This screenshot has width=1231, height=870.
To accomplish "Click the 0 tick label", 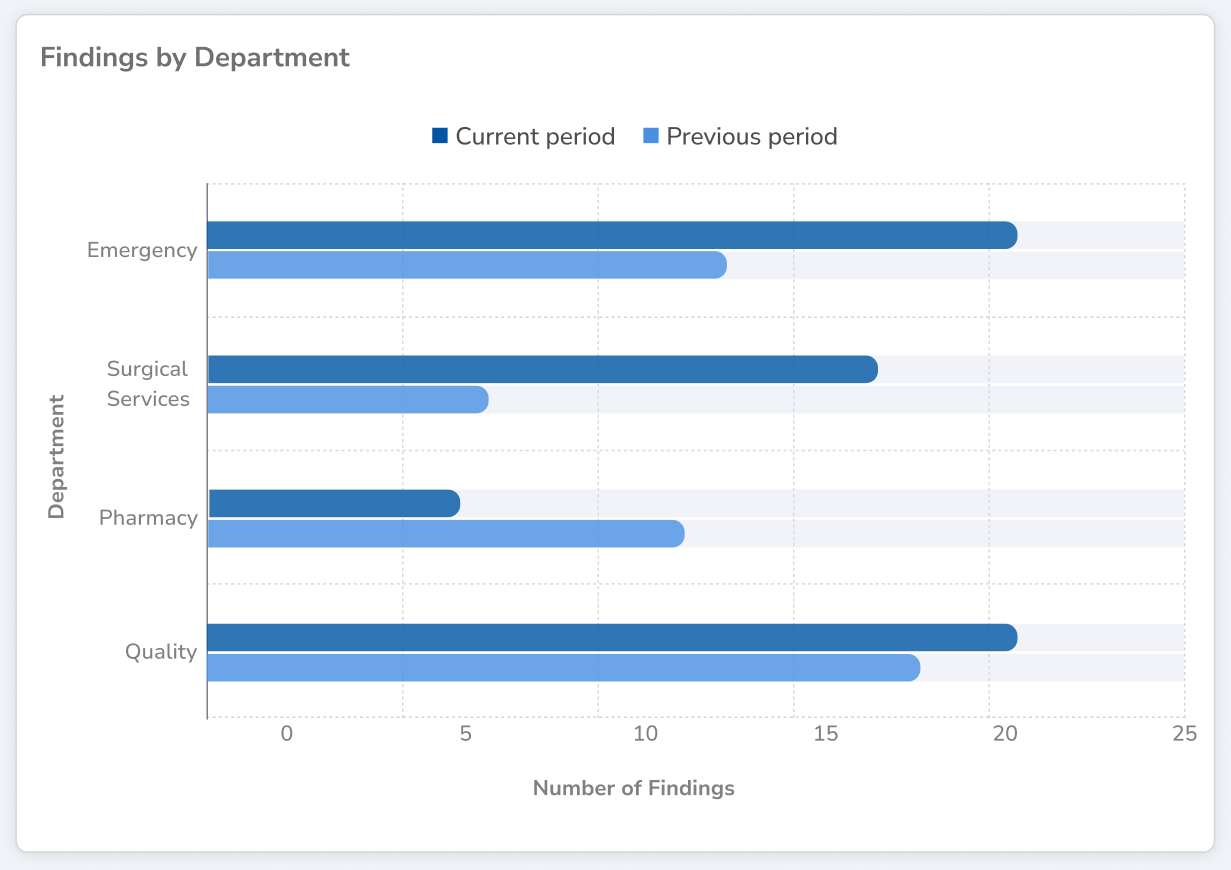I will coord(287,734).
